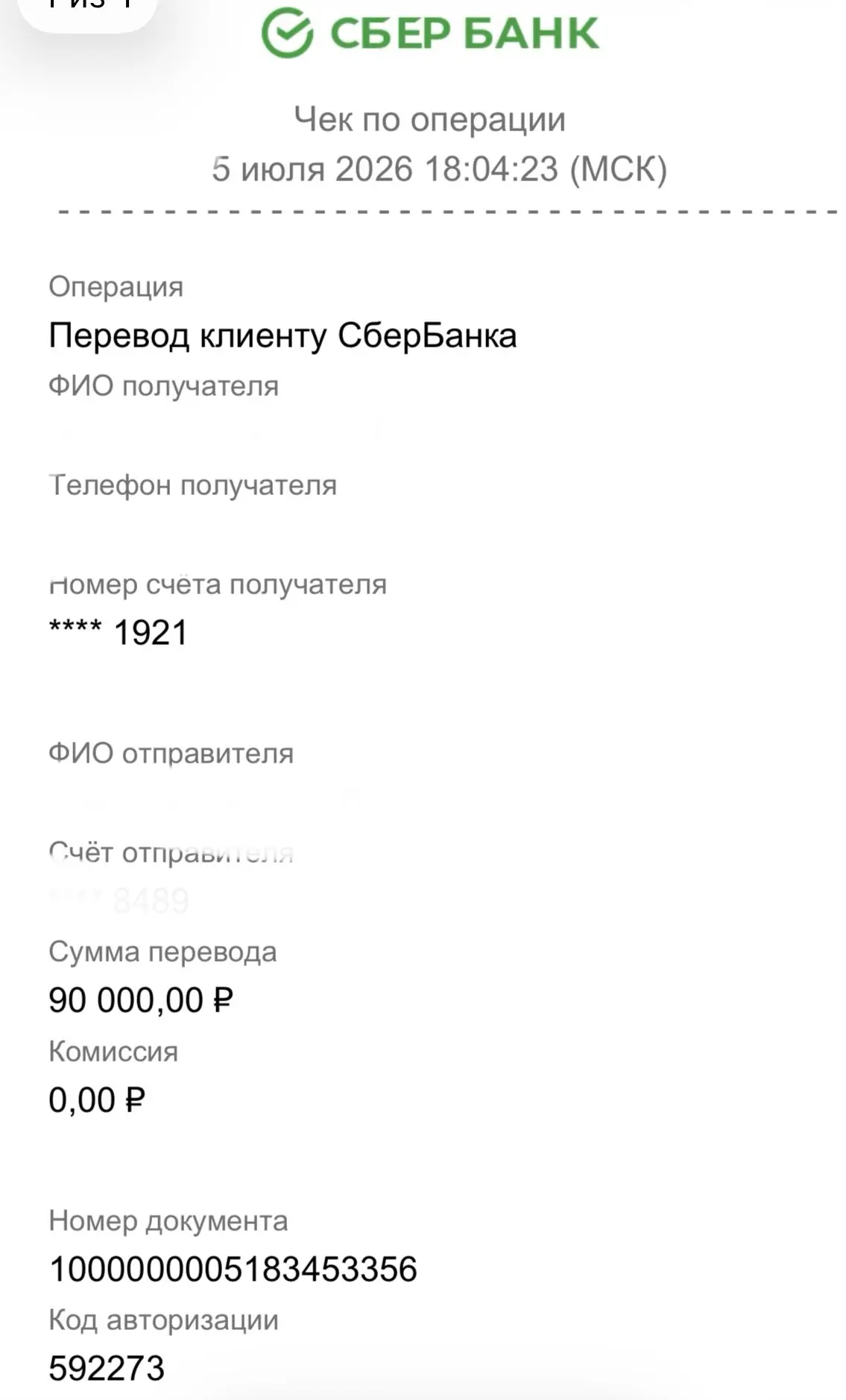Click the Сумма перевода label
The width and height of the screenshot is (846, 1400).
pyautogui.click(x=162, y=952)
